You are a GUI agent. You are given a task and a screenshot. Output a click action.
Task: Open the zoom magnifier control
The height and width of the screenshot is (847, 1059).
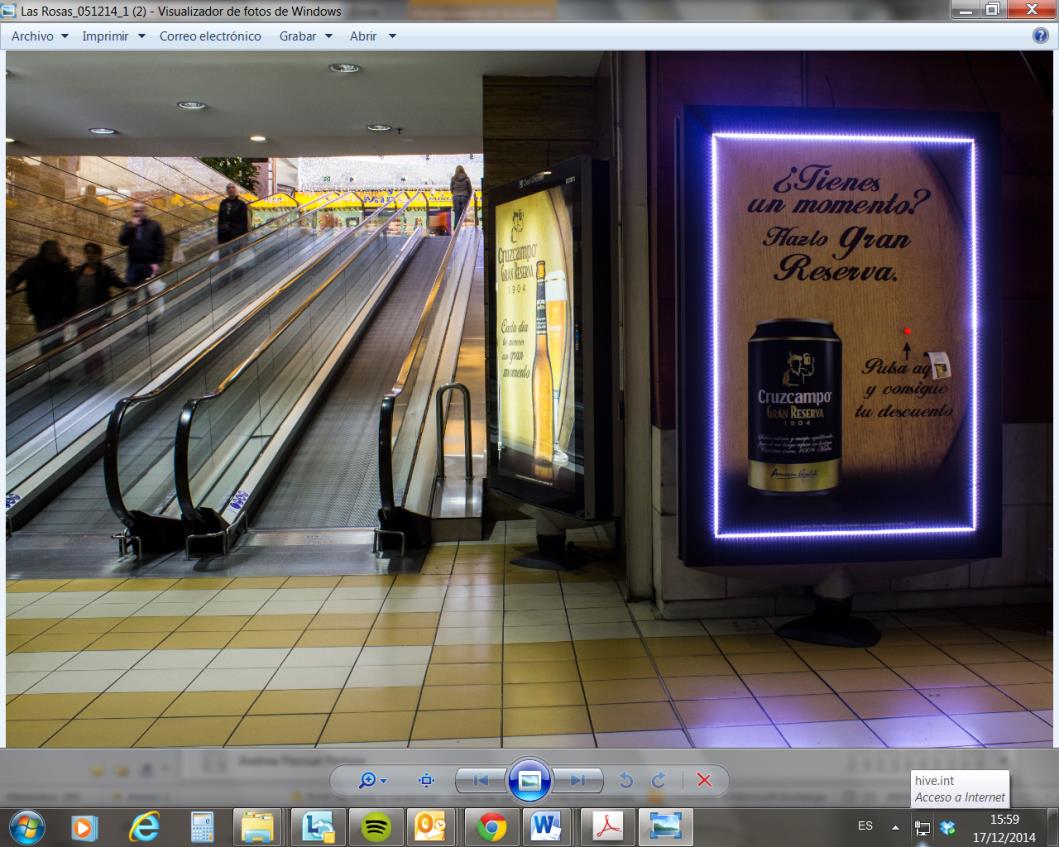click(367, 781)
